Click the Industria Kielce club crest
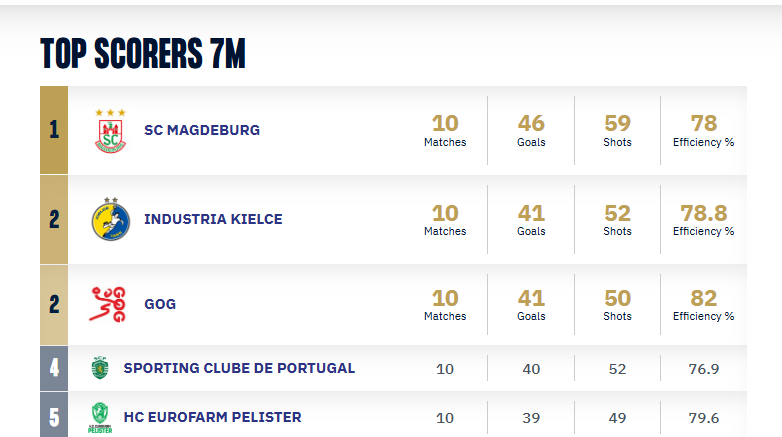This screenshot has height=437, width=782. [110, 219]
